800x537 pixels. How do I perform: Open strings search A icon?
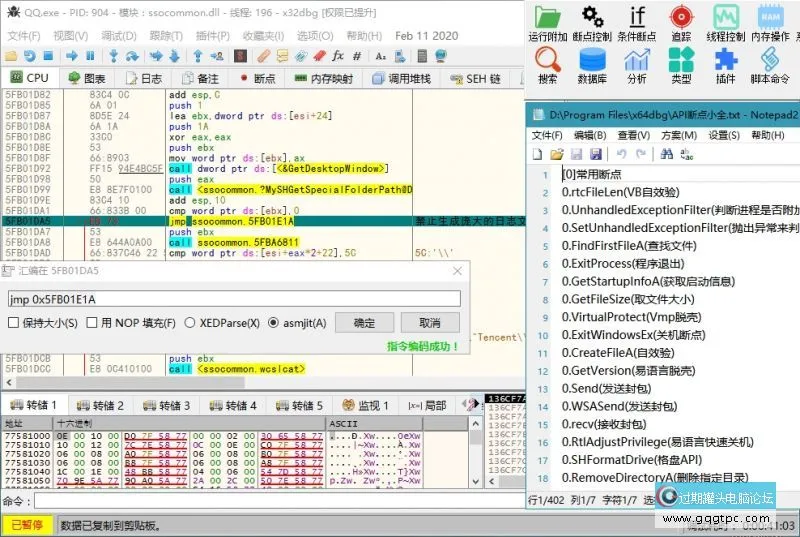click(x=380, y=56)
